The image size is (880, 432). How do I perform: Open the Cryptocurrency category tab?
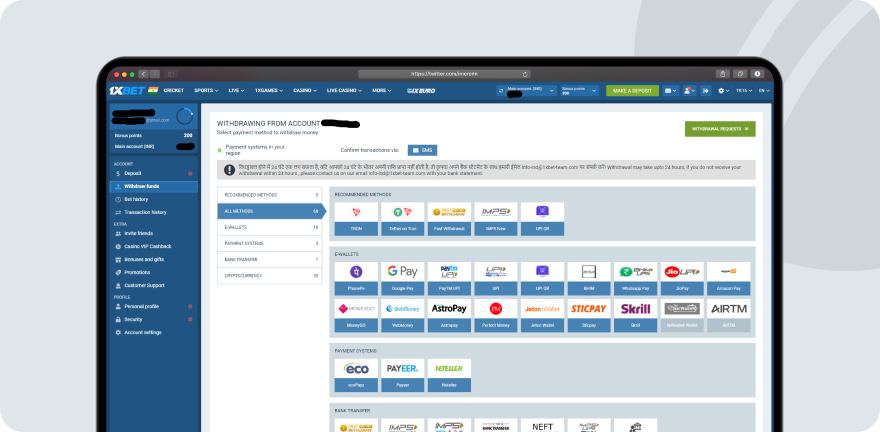(x=269, y=276)
